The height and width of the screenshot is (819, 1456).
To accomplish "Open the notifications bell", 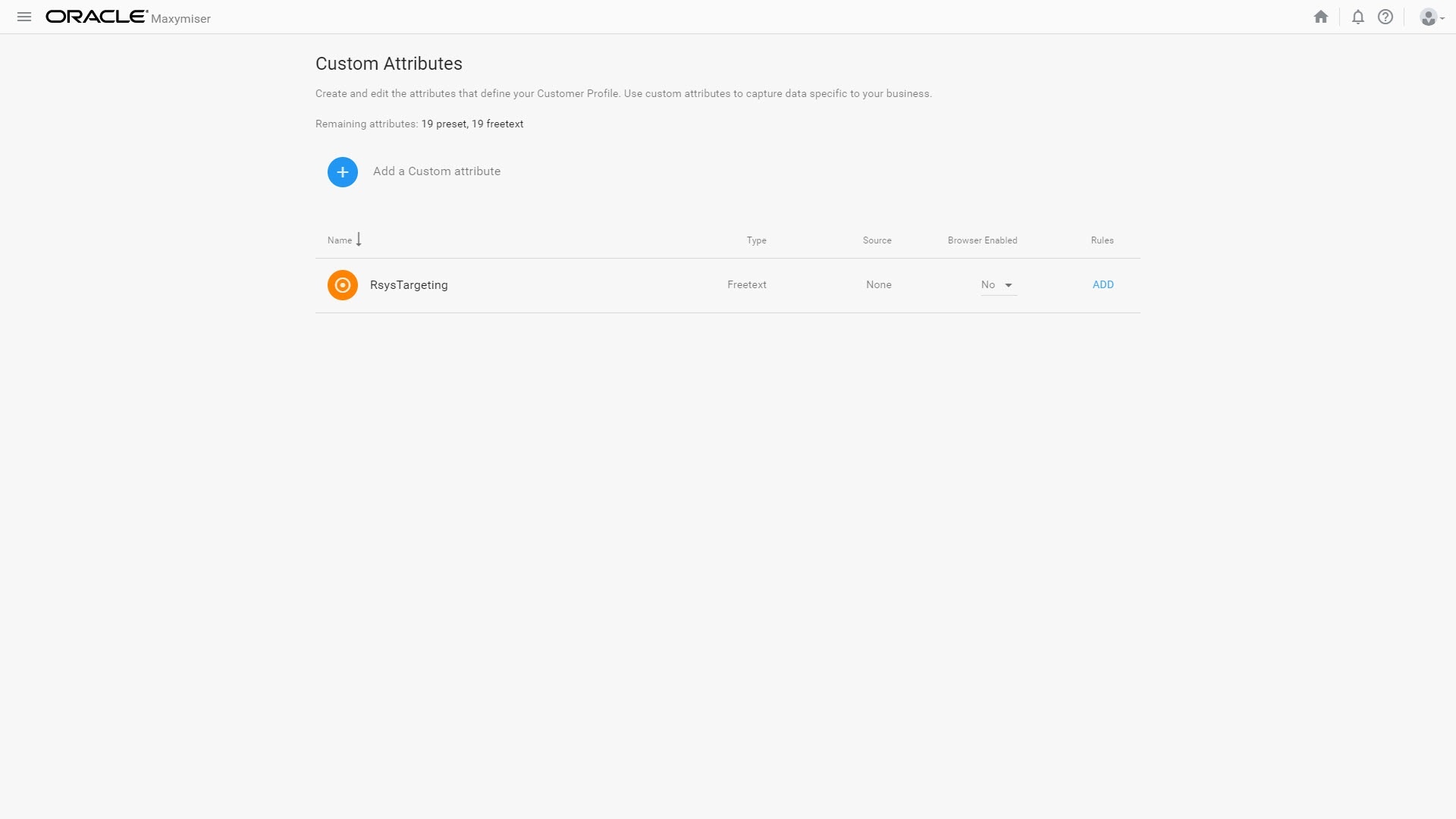I will (1358, 17).
